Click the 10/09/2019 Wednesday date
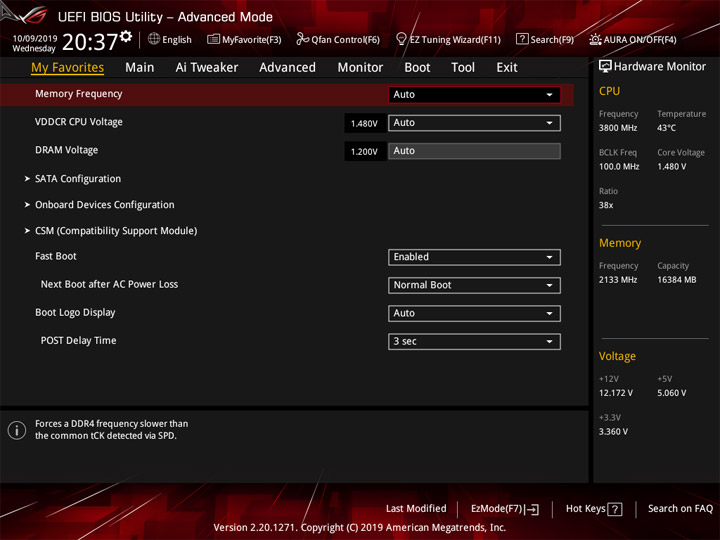 (x=34, y=43)
